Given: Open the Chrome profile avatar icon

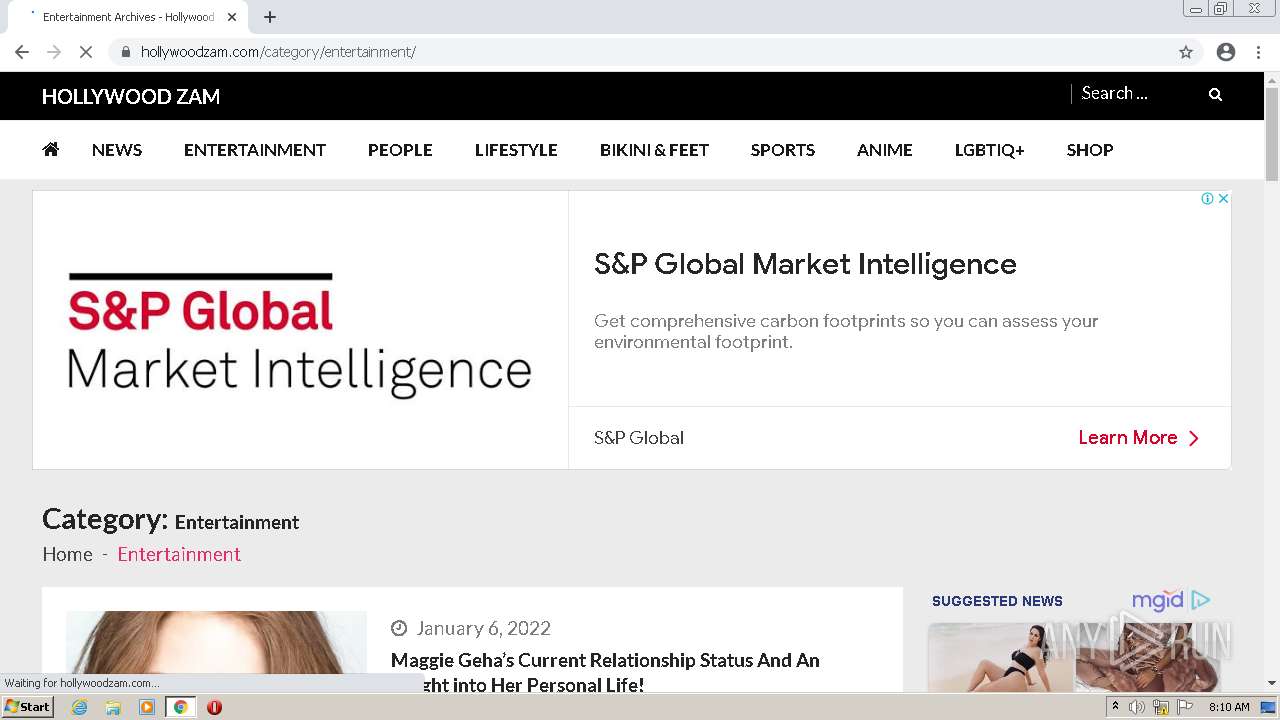Looking at the screenshot, I should [1226, 52].
